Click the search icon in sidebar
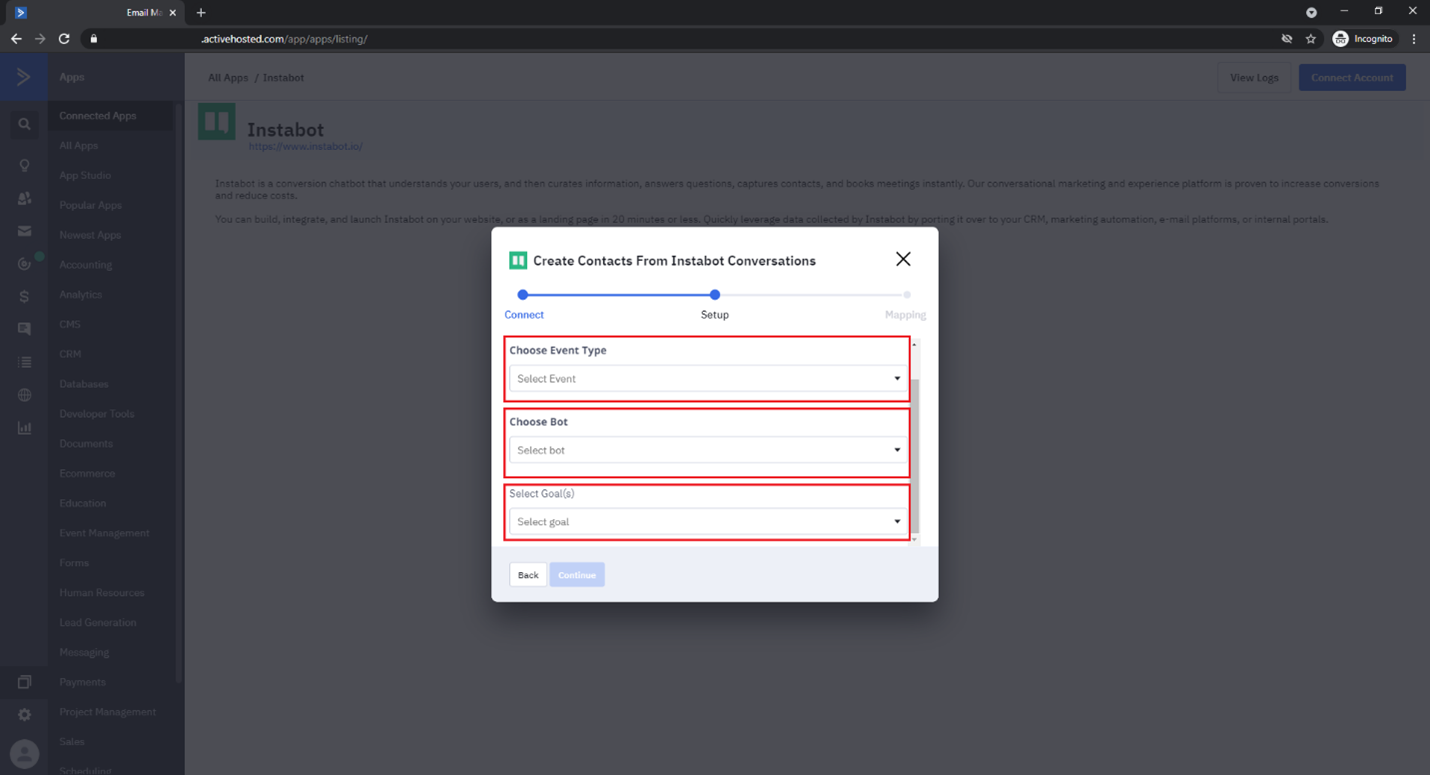Viewport: 1430px width, 775px height. [x=24, y=125]
